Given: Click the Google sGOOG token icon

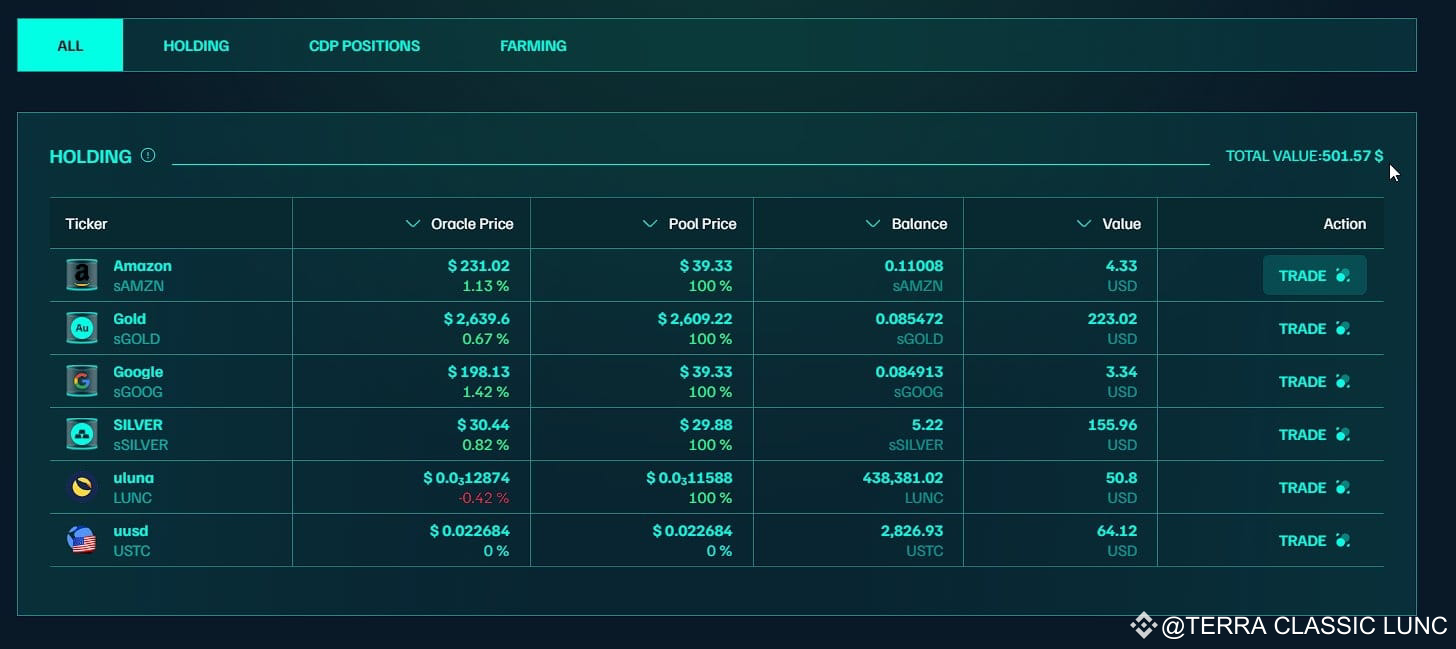Looking at the screenshot, I should click(81, 381).
